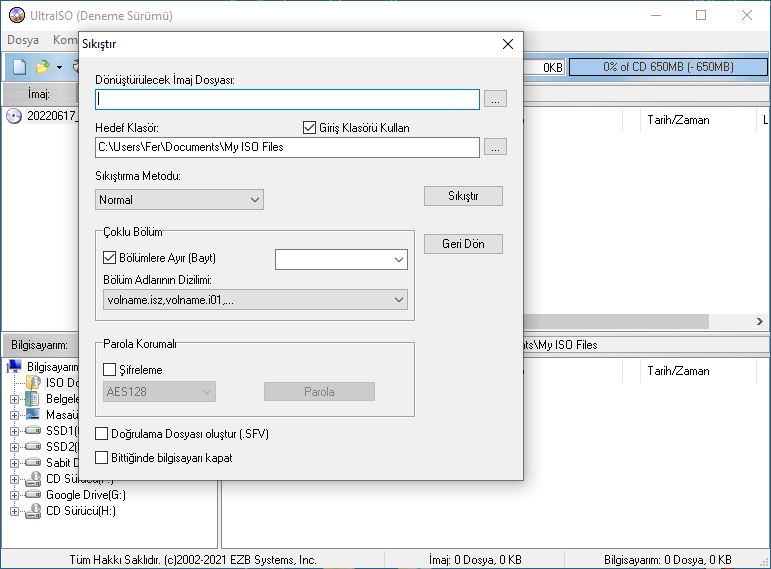Open the split size (Bayt) combo box
Viewport: 771px width, 569px height.
tap(341, 260)
